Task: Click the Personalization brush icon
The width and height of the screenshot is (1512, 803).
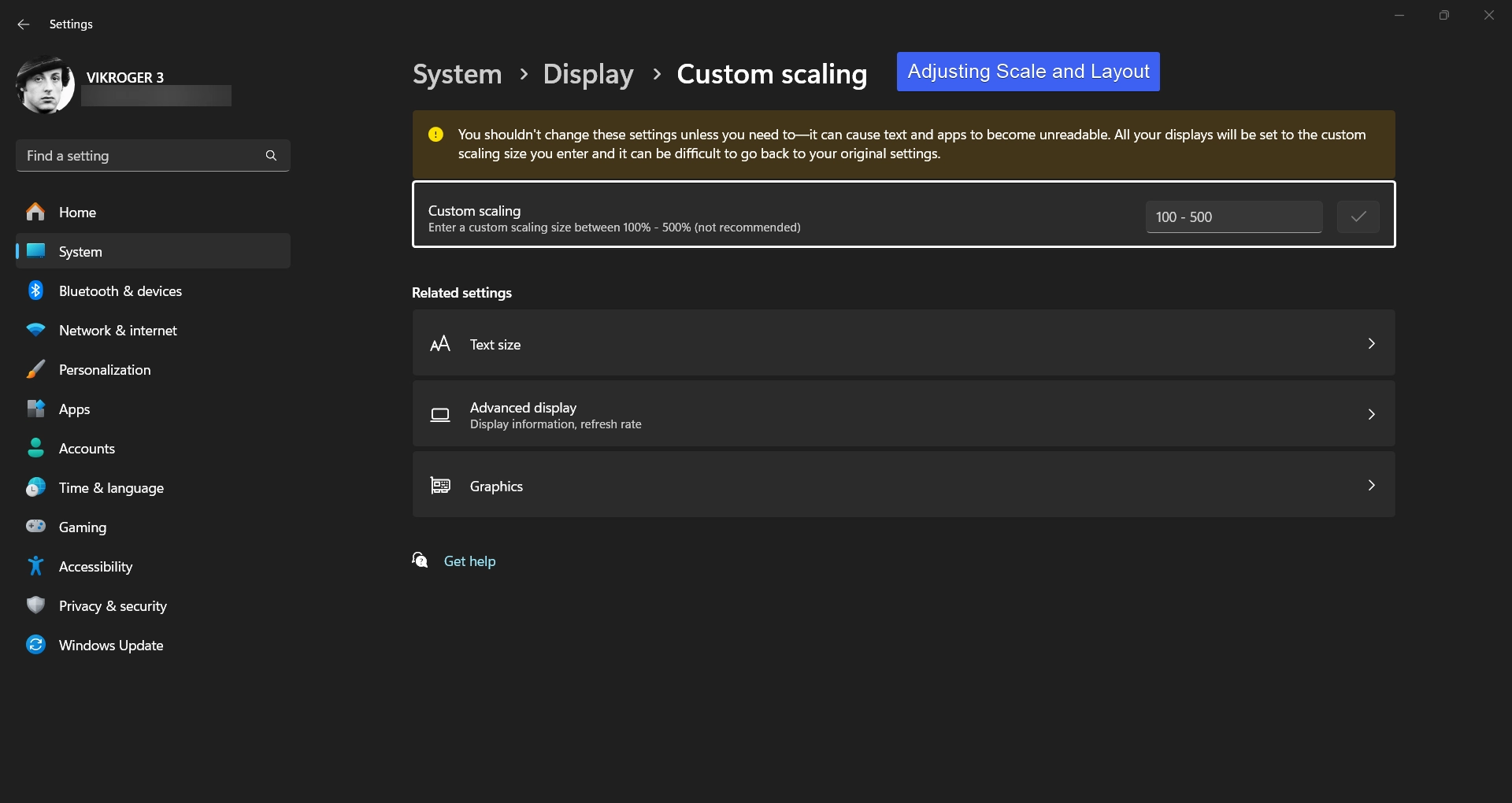Action: point(35,369)
